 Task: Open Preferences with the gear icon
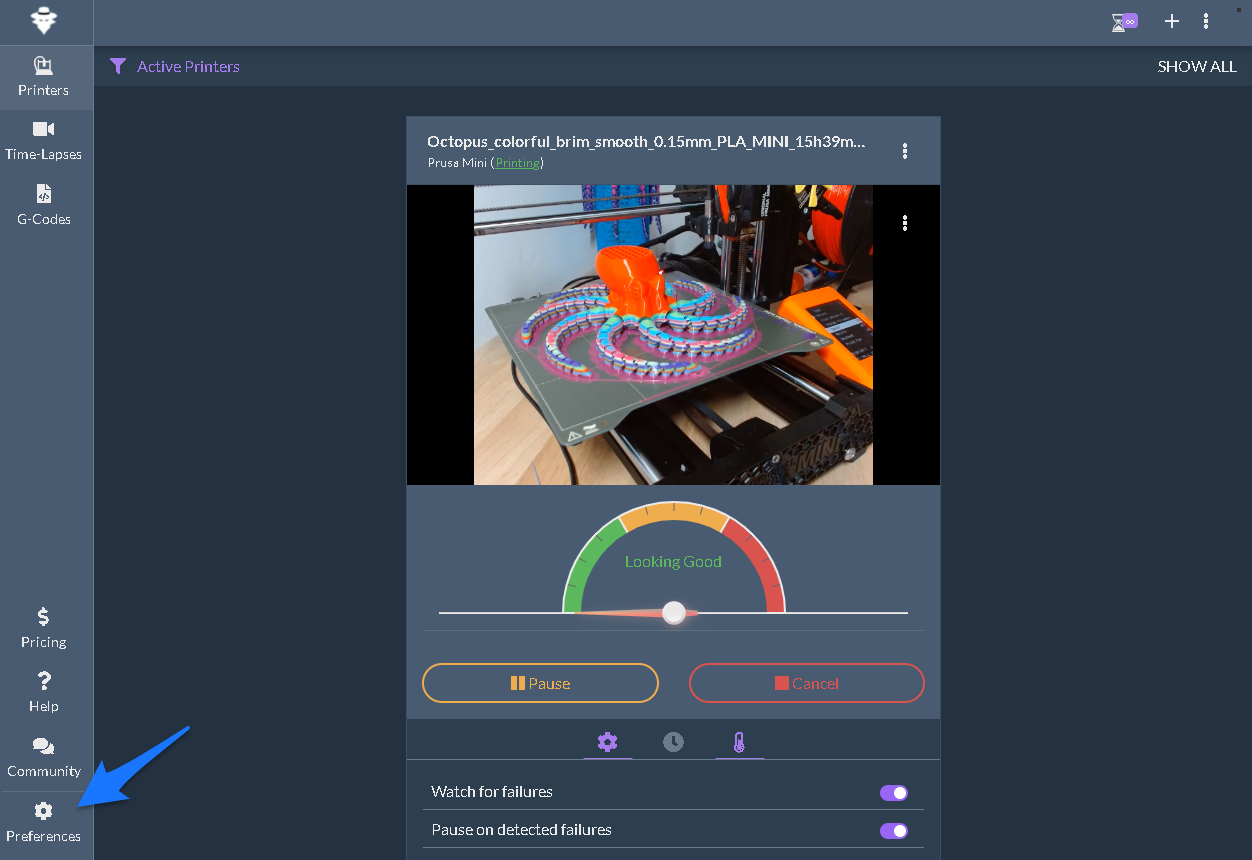[44, 822]
